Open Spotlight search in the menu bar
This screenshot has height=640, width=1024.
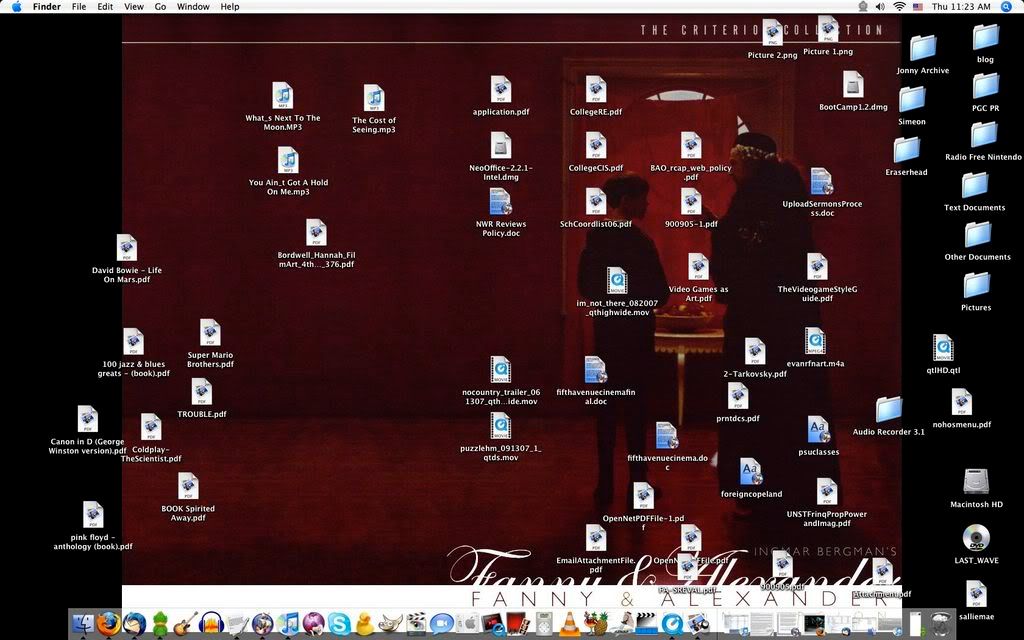pyautogui.click(x=1006, y=7)
